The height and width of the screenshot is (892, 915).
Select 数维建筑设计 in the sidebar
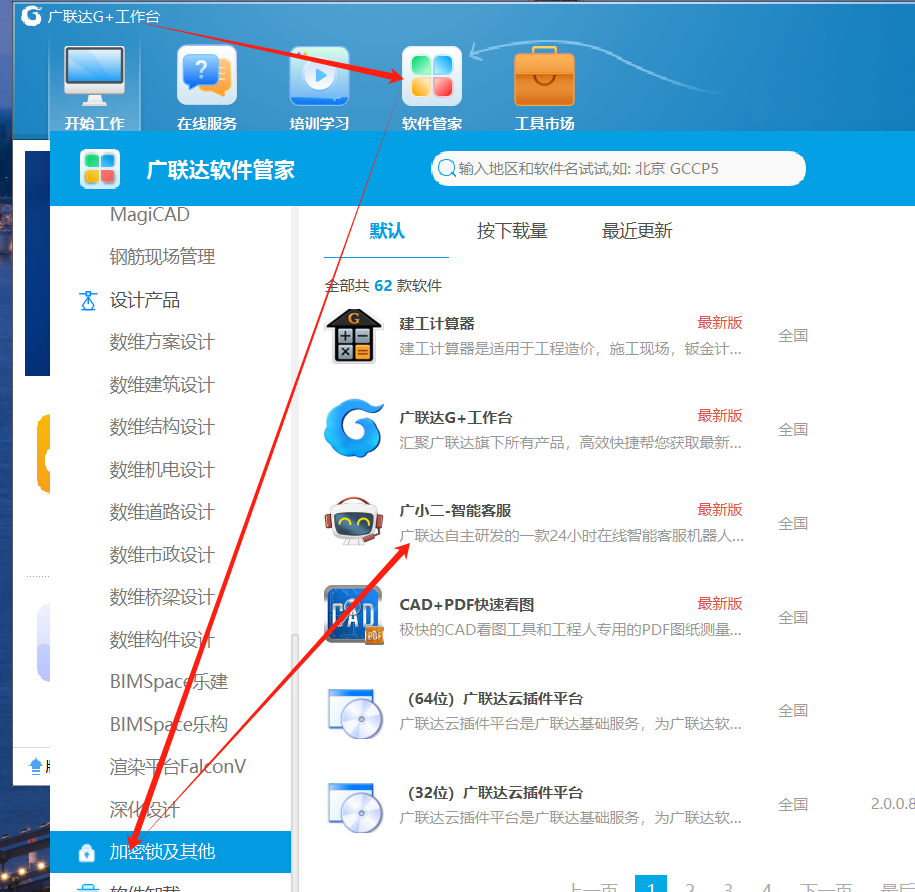point(162,384)
